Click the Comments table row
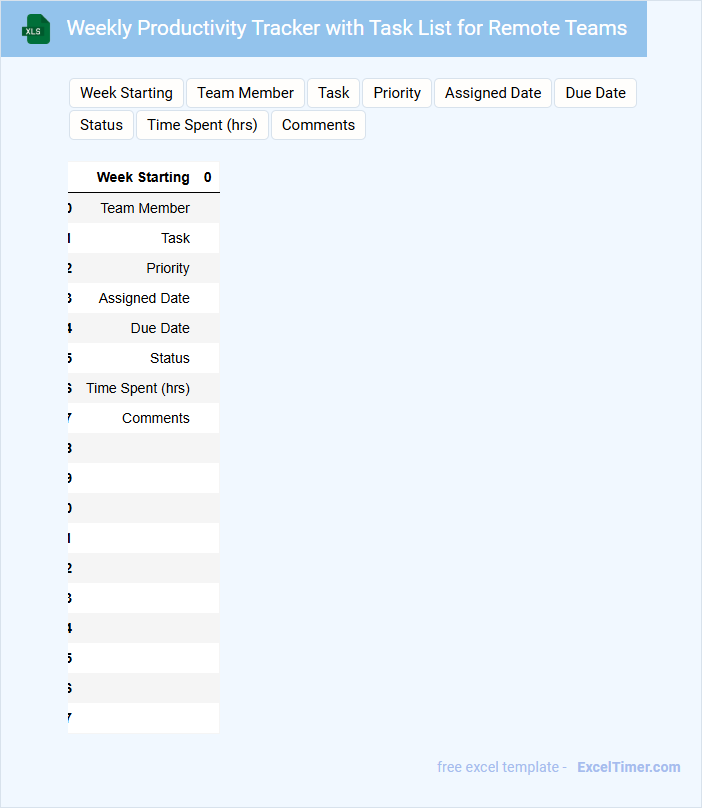Image resolution: width=702 pixels, height=808 pixels. (x=143, y=418)
